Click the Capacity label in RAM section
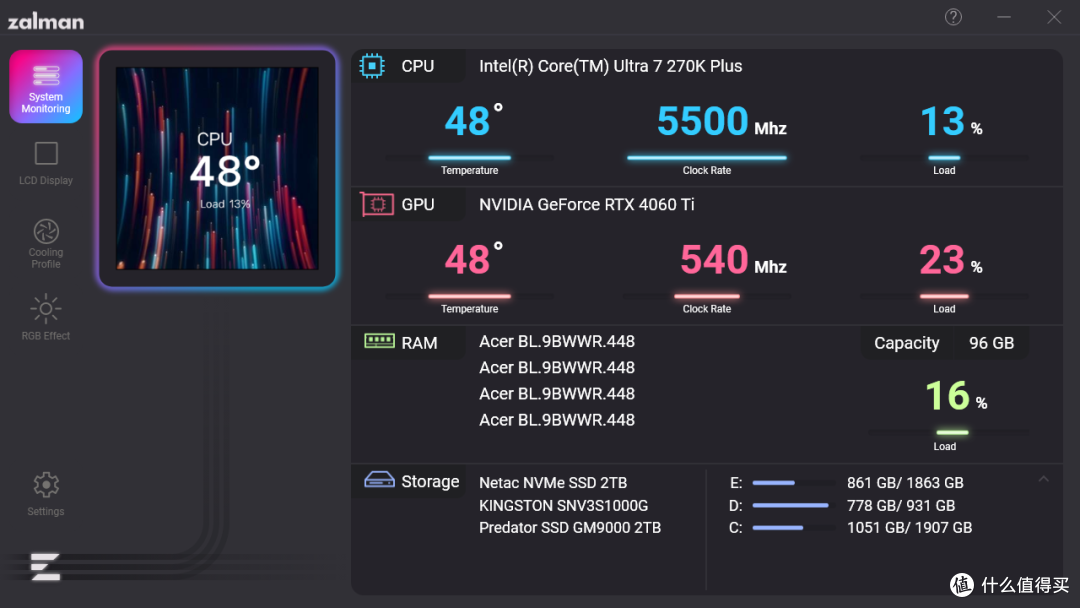This screenshot has height=608, width=1080. click(x=906, y=343)
